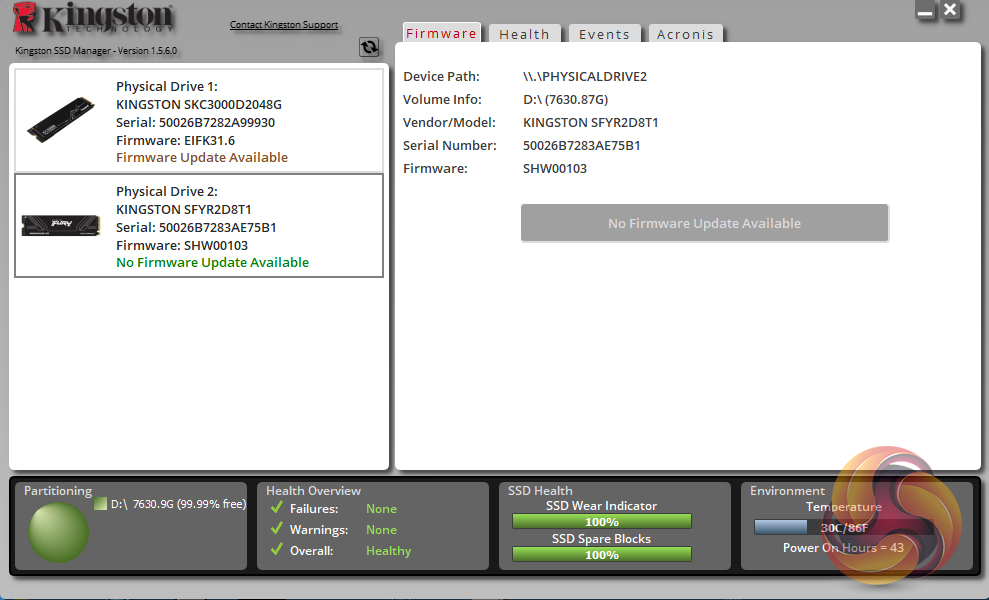989x600 pixels.
Task: Click green "No Firmware Update Available" status text
Action: (213, 262)
